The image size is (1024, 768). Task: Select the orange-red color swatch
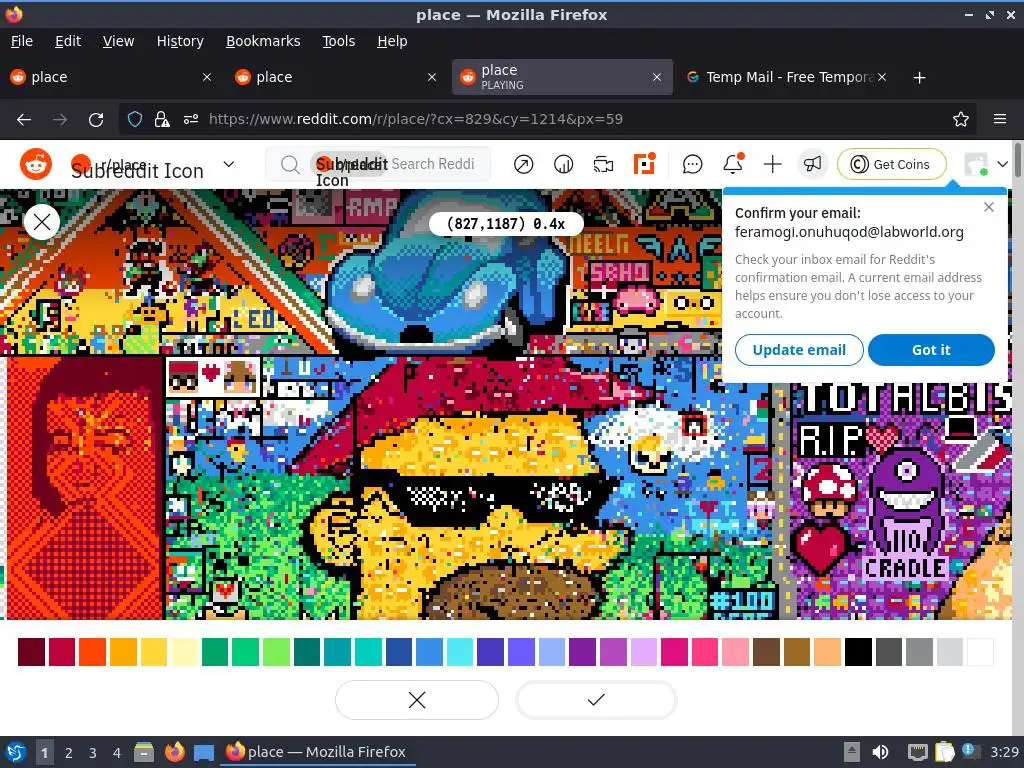tap(92, 652)
